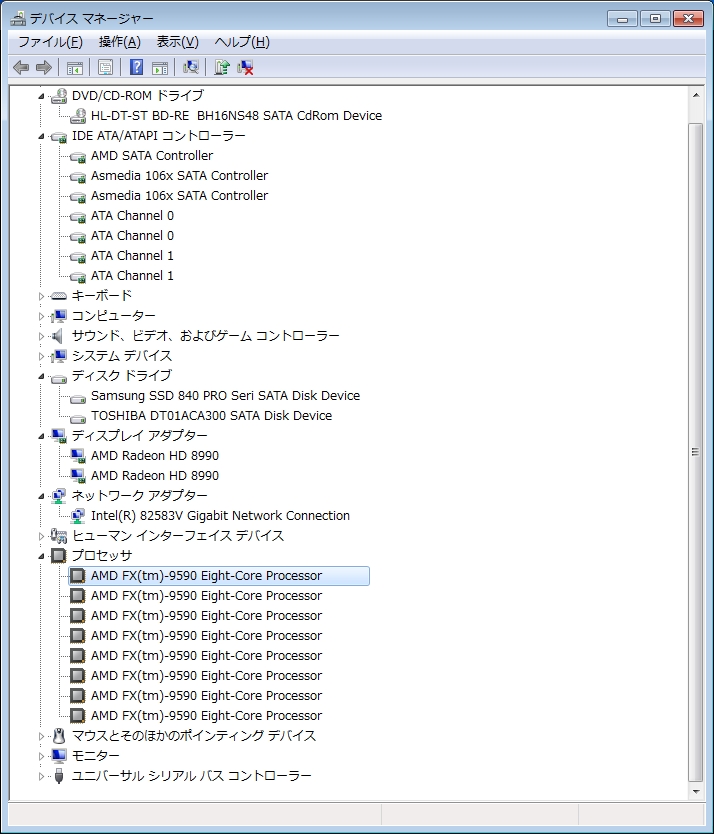Viewport: 714px width, 834px height.
Task: Collapse the DVD/CD-ROM ドライブ node
Action: [x=41, y=96]
